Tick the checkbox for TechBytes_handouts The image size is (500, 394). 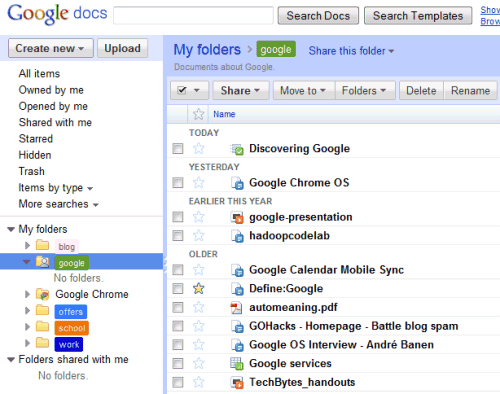point(178,382)
